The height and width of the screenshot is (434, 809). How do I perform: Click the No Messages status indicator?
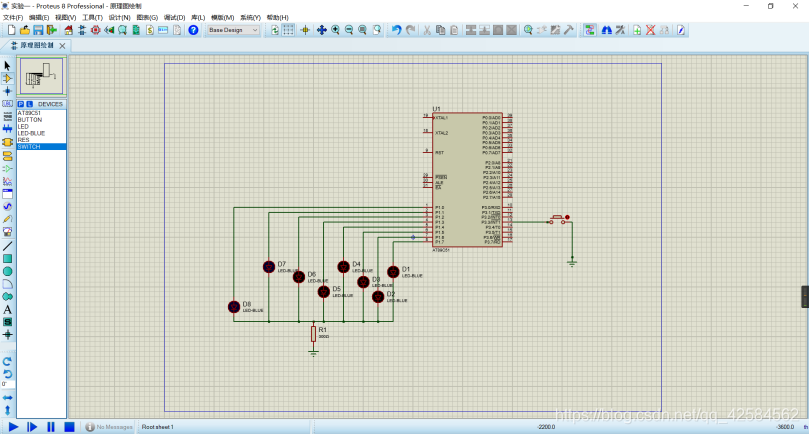point(109,427)
